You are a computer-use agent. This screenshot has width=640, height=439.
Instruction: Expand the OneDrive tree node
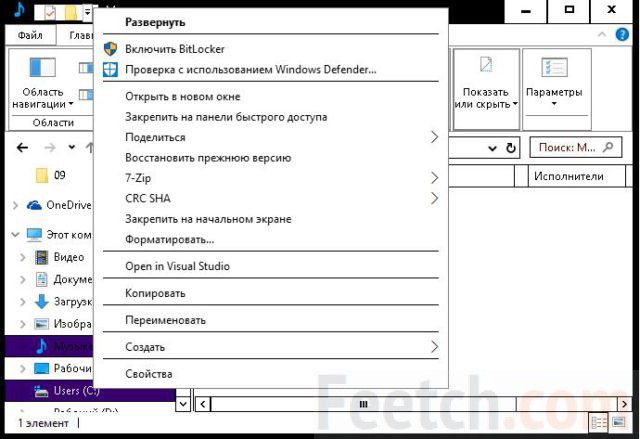point(16,205)
